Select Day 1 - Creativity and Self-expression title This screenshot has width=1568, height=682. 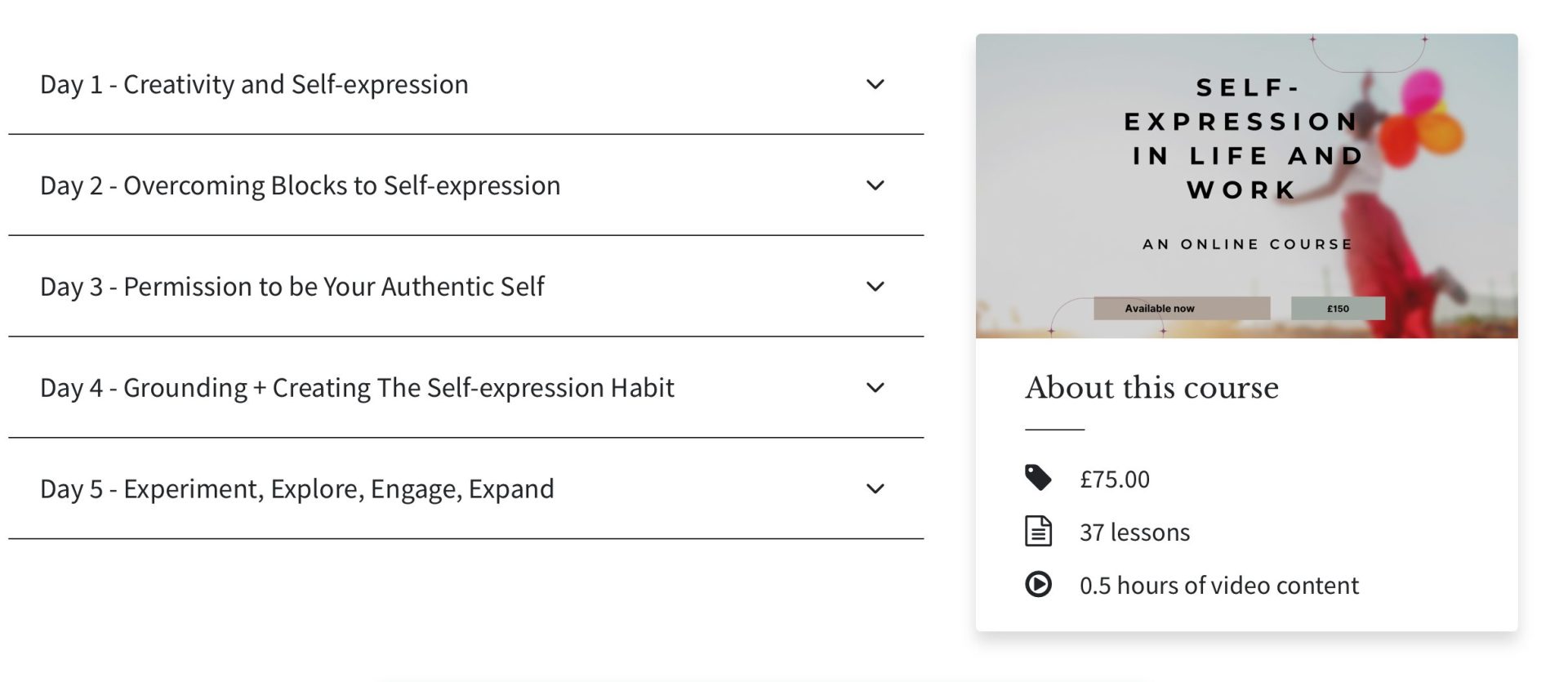(x=254, y=84)
